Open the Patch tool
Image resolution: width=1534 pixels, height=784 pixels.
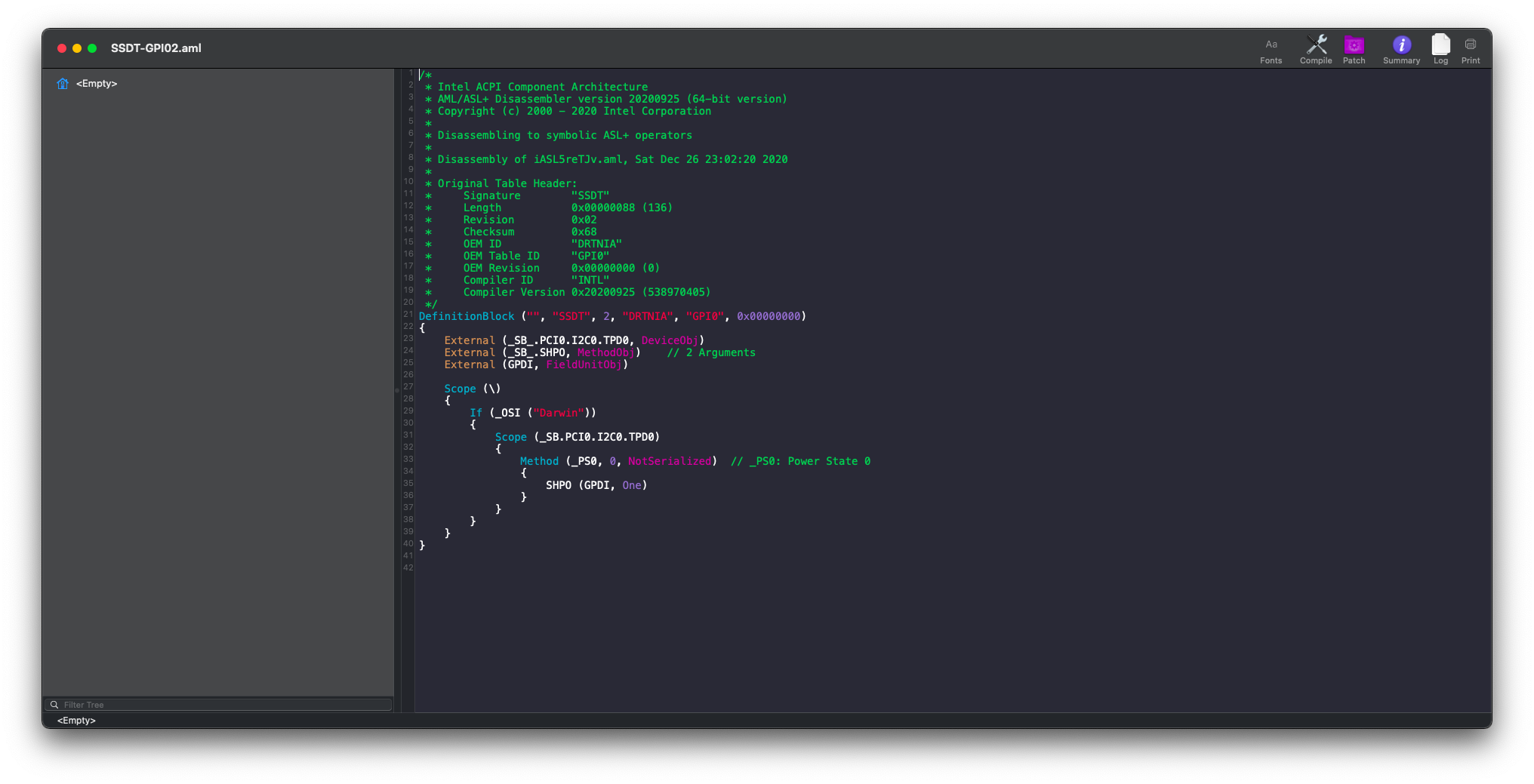1354,50
